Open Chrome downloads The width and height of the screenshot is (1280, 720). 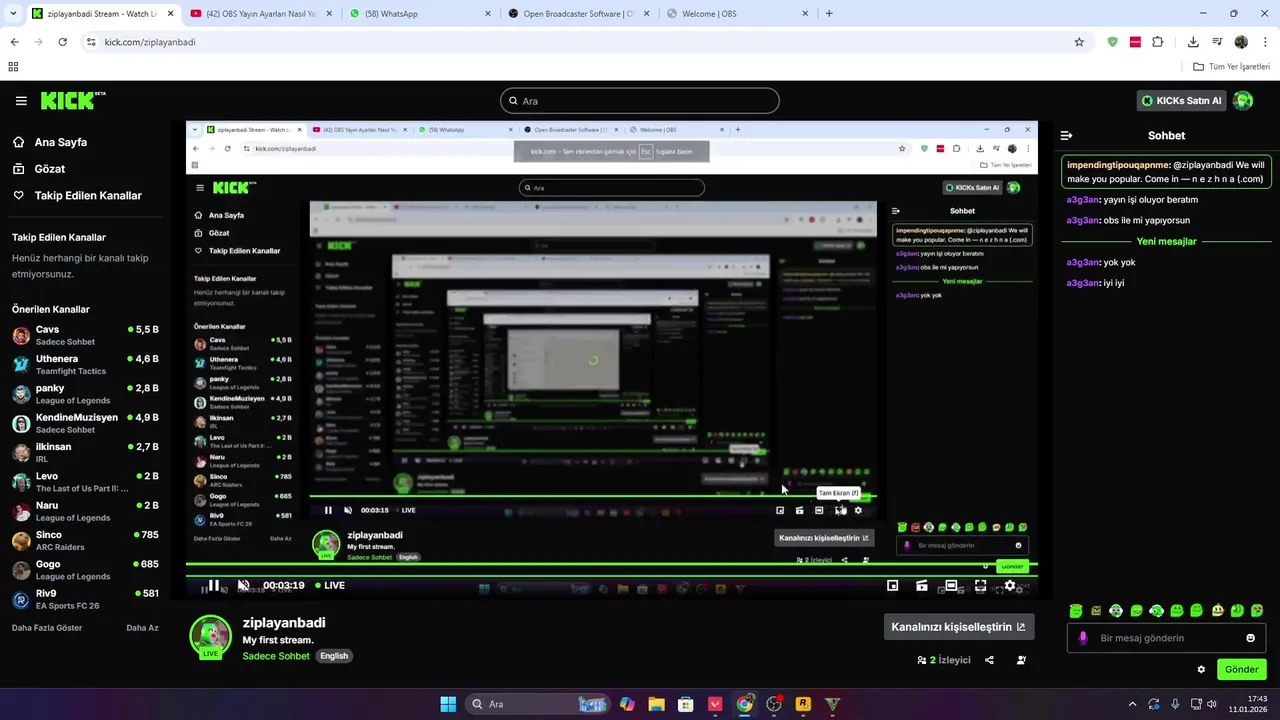[1193, 42]
